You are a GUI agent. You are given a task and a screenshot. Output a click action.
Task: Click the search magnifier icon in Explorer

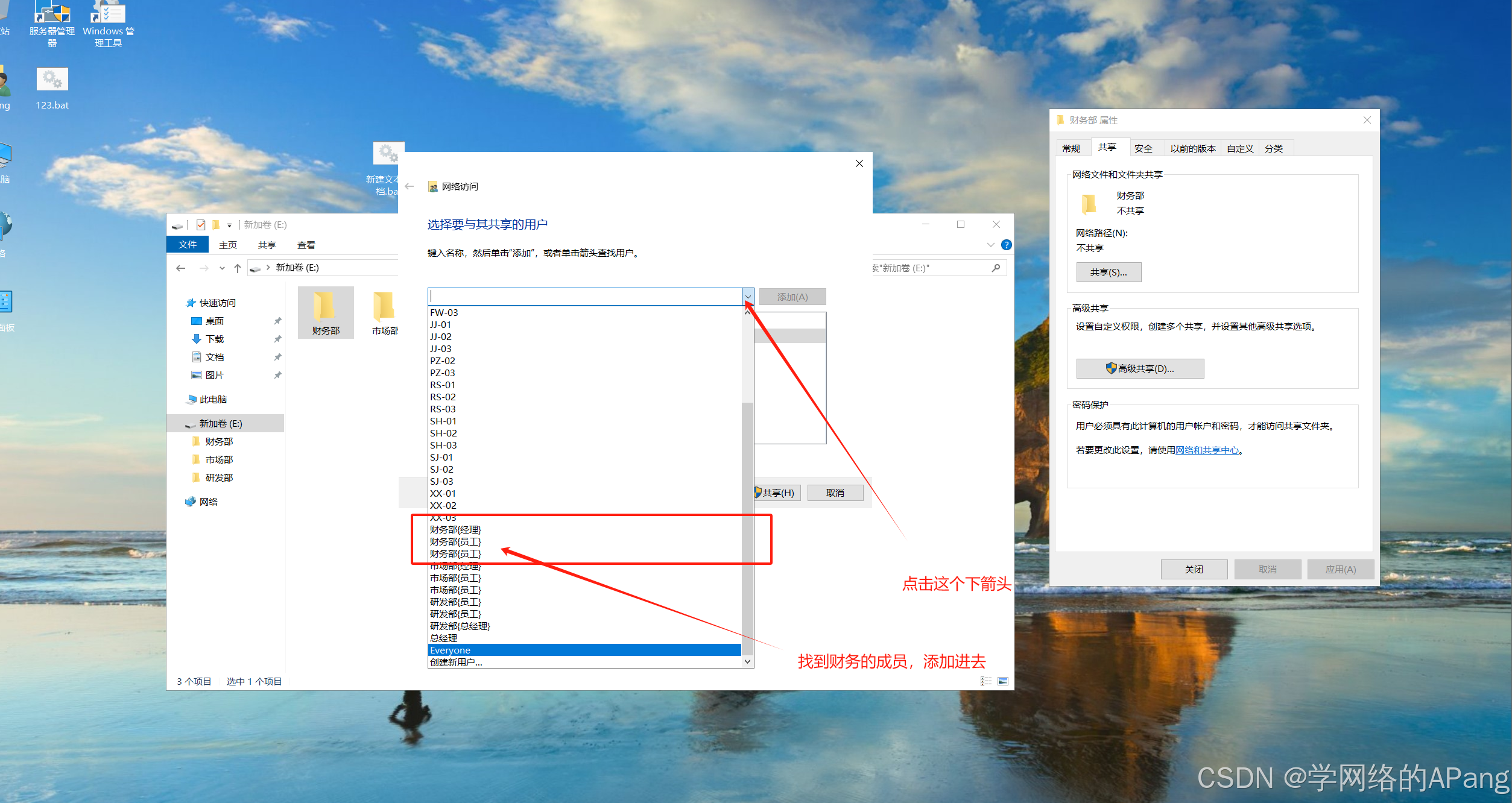point(996,268)
